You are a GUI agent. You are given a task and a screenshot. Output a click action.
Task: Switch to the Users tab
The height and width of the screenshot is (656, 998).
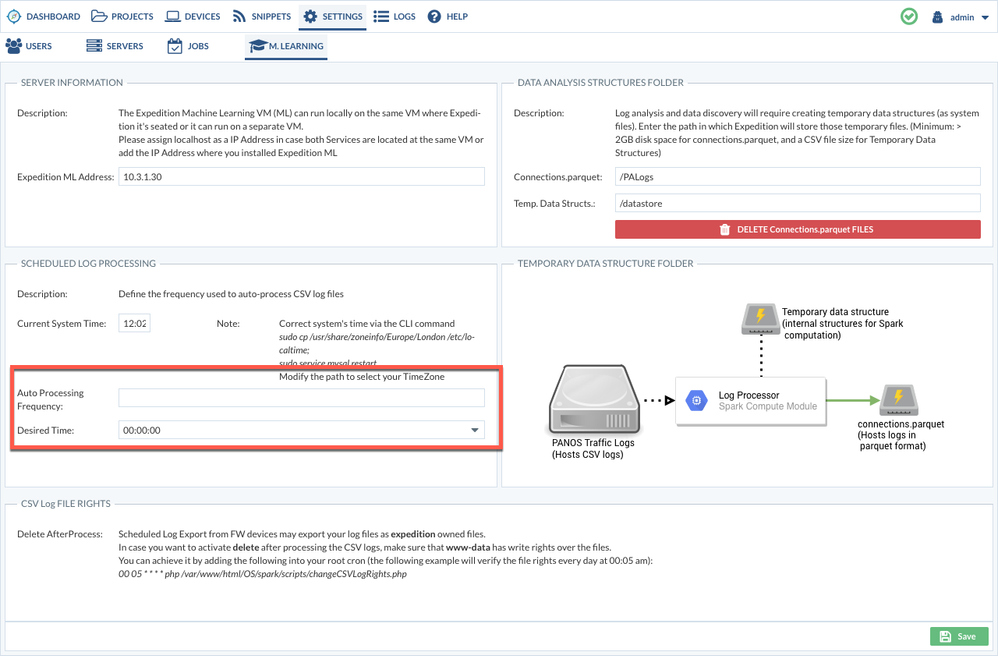click(29, 46)
